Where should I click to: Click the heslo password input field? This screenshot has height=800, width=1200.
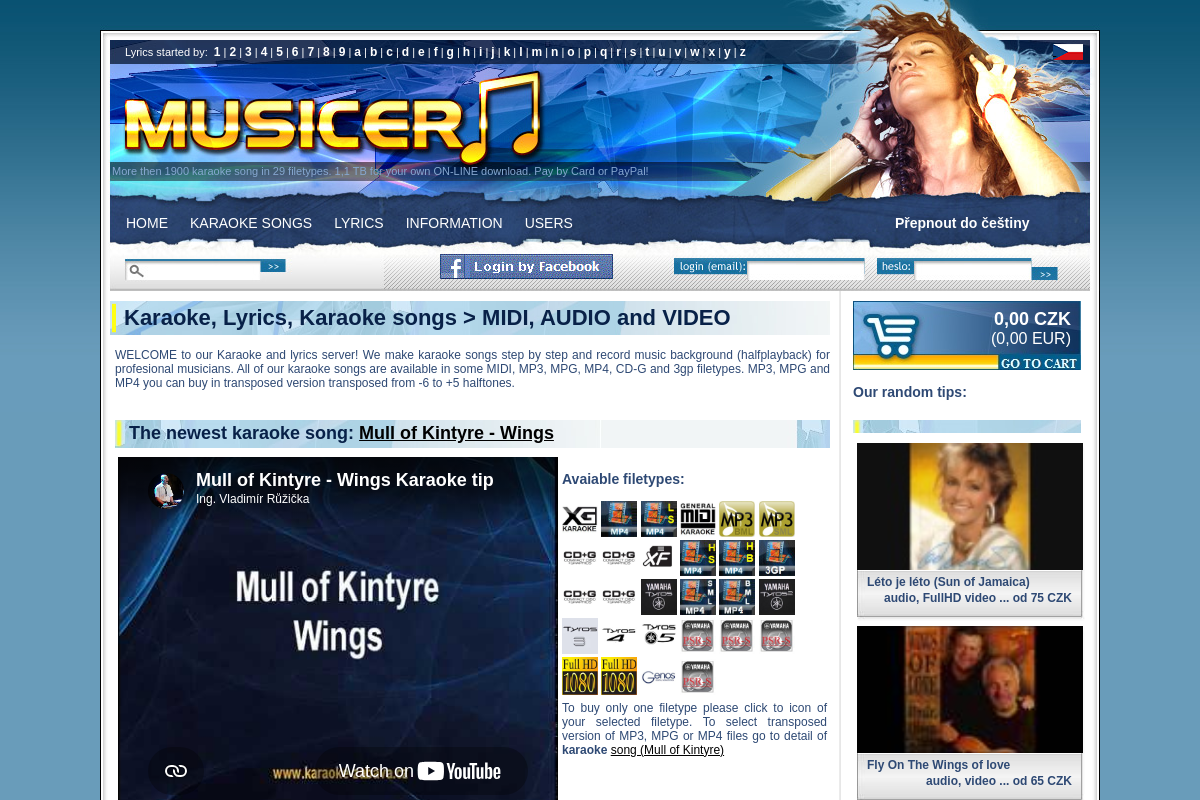pos(973,270)
